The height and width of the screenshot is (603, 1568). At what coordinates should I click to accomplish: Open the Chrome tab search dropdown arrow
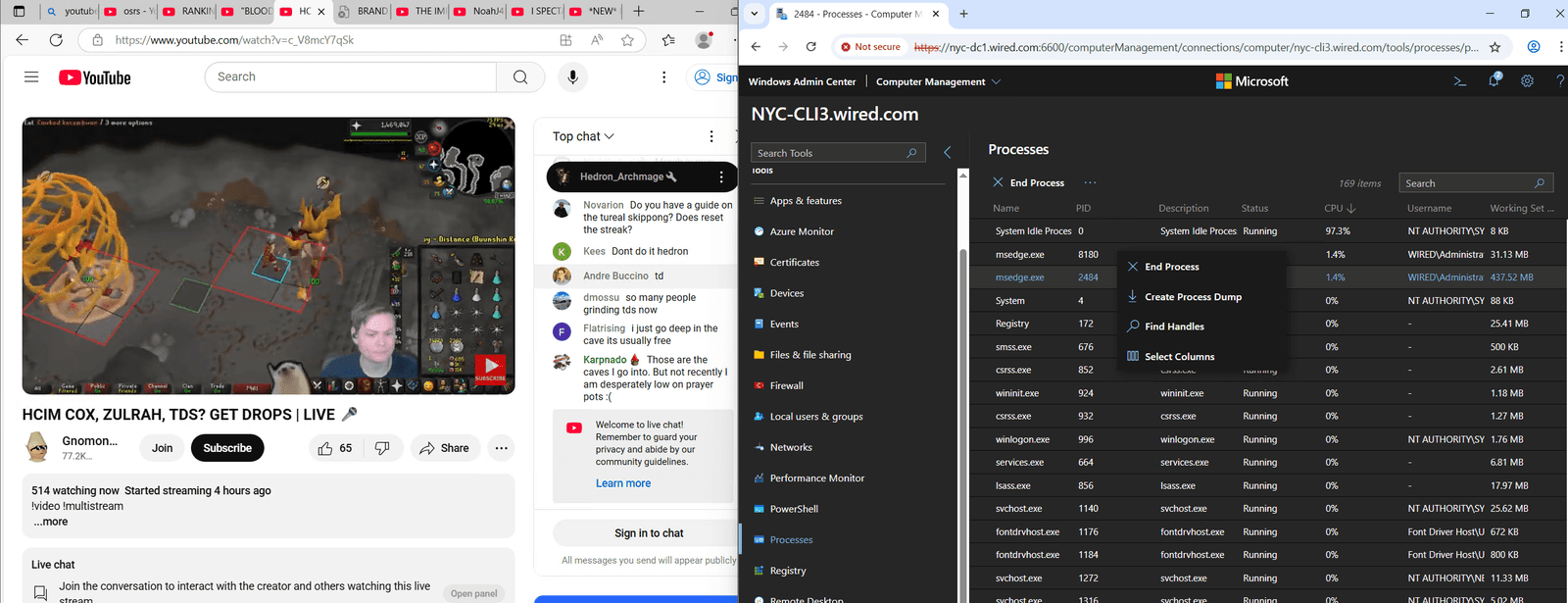(754, 14)
